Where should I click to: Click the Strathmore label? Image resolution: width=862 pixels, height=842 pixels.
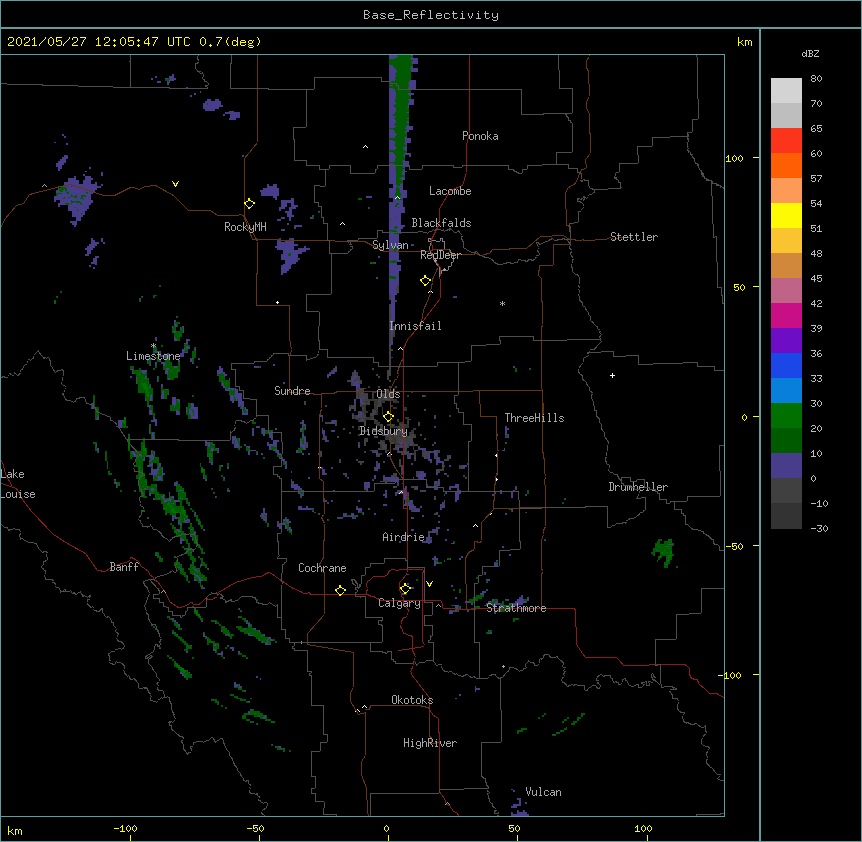(x=516, y=608)
